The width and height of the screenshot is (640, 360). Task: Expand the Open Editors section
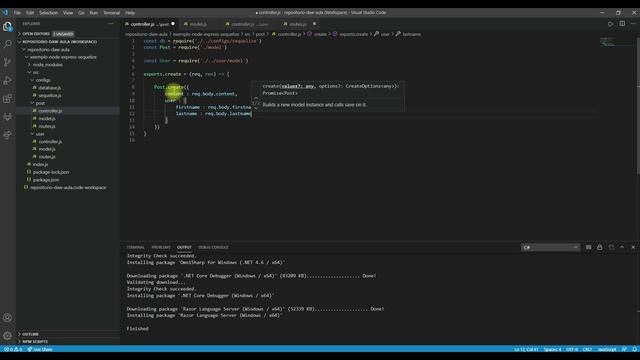pos(35,34)
